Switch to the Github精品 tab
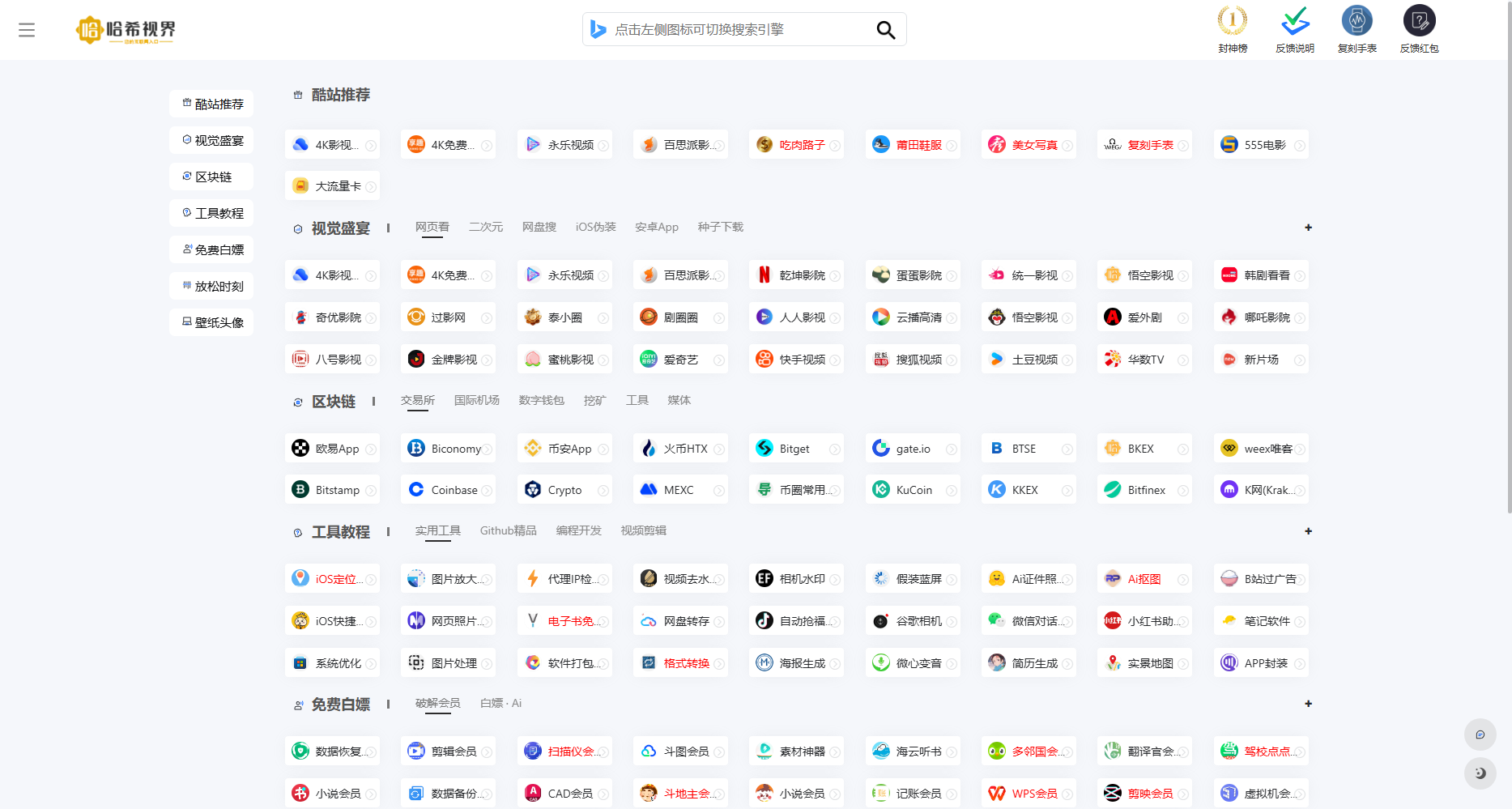Screen dimensions: 1512x809 coord(509,530)
